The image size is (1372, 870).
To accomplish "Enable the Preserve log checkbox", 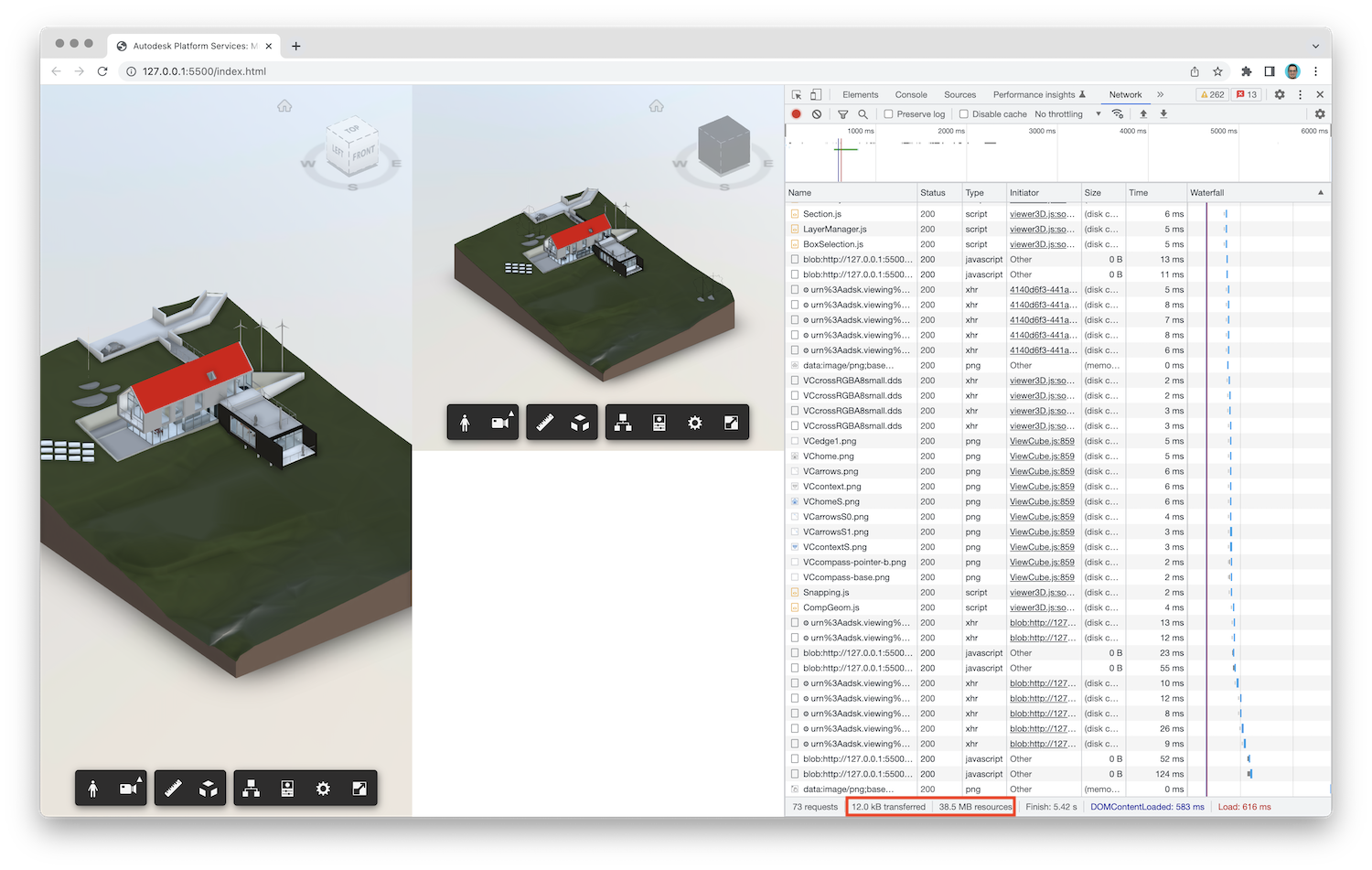I will tap(888, 113).
